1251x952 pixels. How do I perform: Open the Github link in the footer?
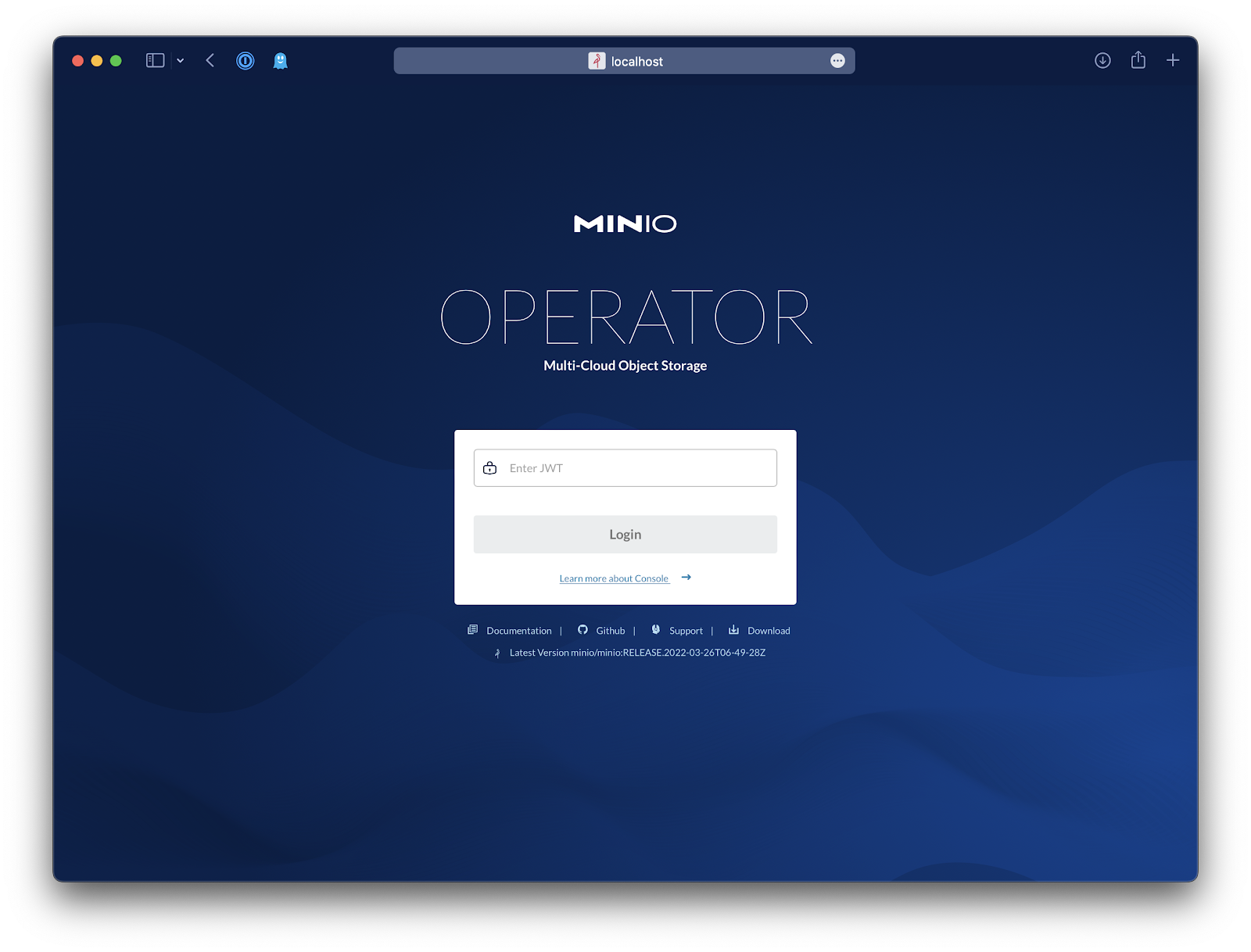coord(611,631)
